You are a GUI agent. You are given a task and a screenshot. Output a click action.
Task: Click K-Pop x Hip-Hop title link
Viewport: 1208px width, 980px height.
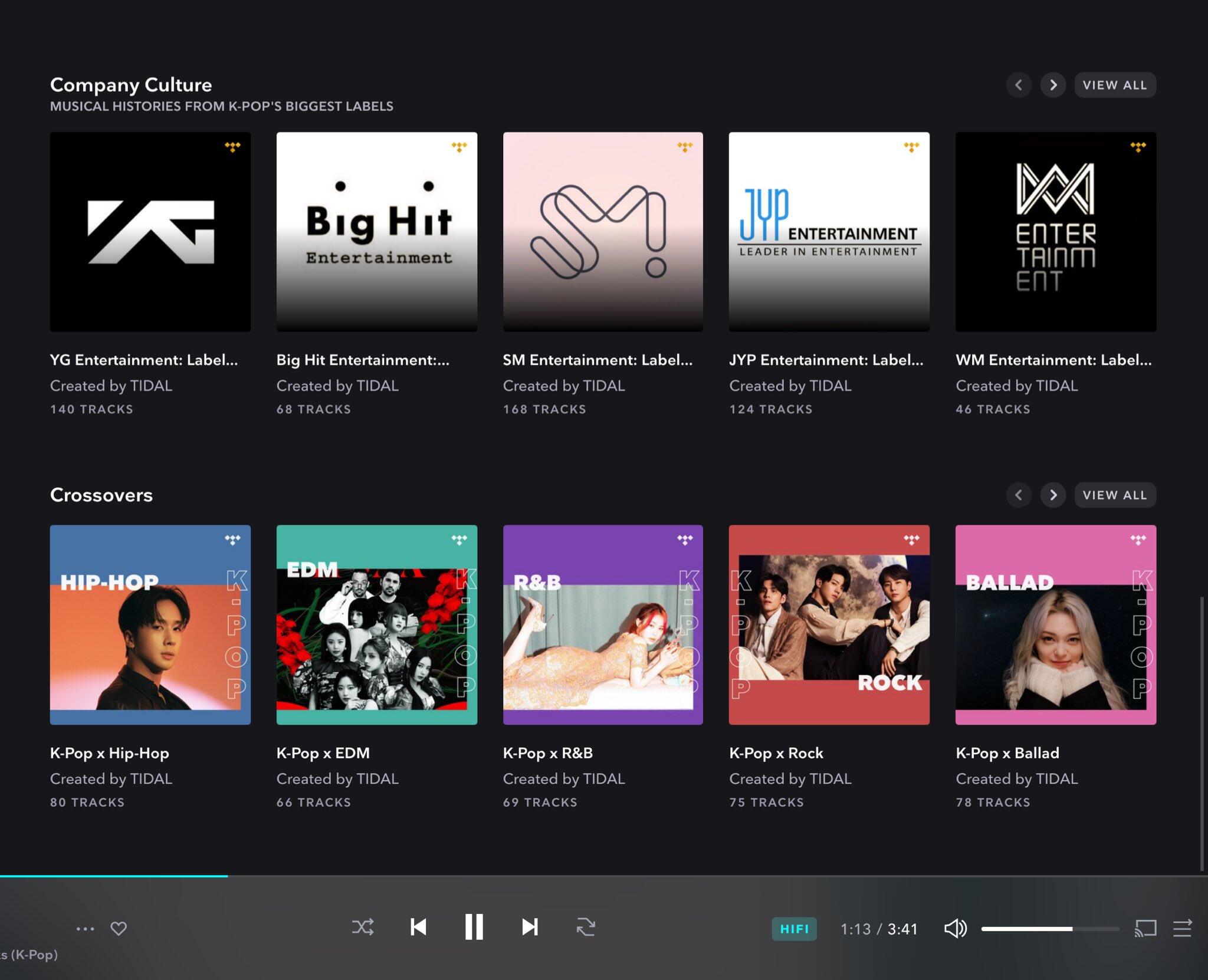110,753
